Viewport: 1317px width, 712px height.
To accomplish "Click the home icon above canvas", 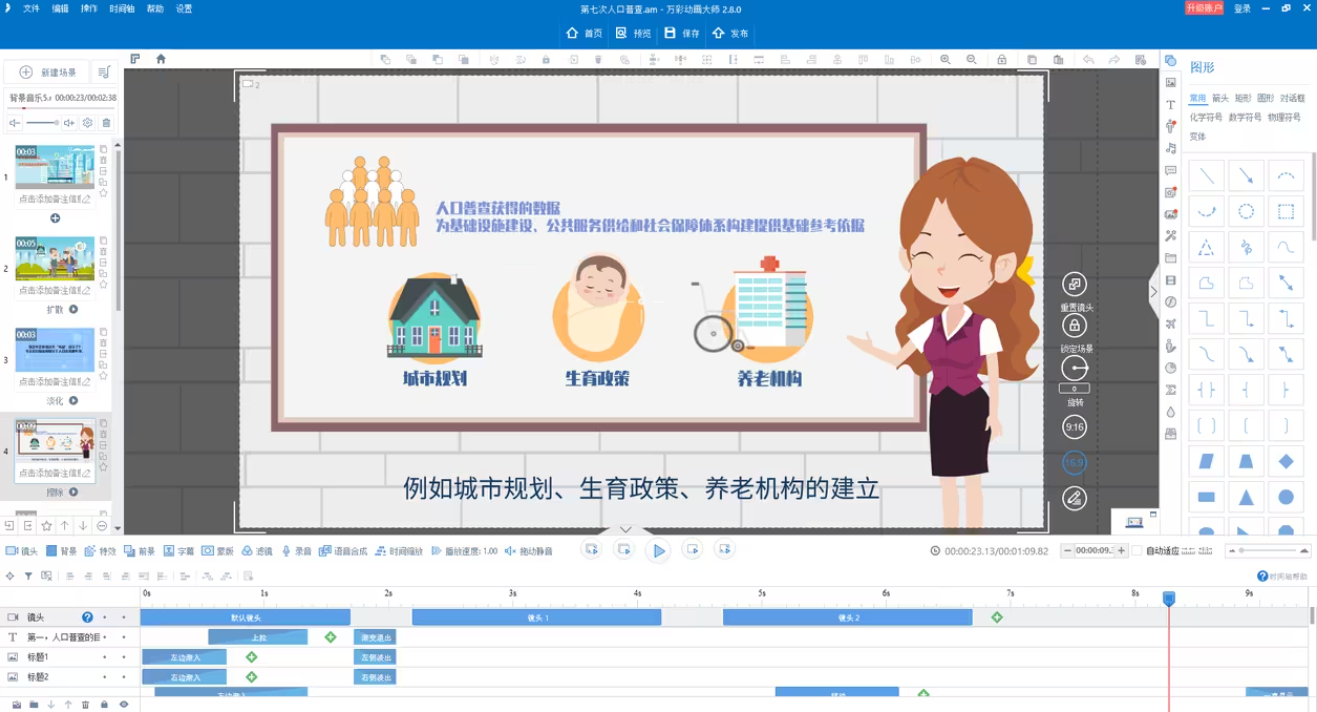I will click(x=161, y=59).
